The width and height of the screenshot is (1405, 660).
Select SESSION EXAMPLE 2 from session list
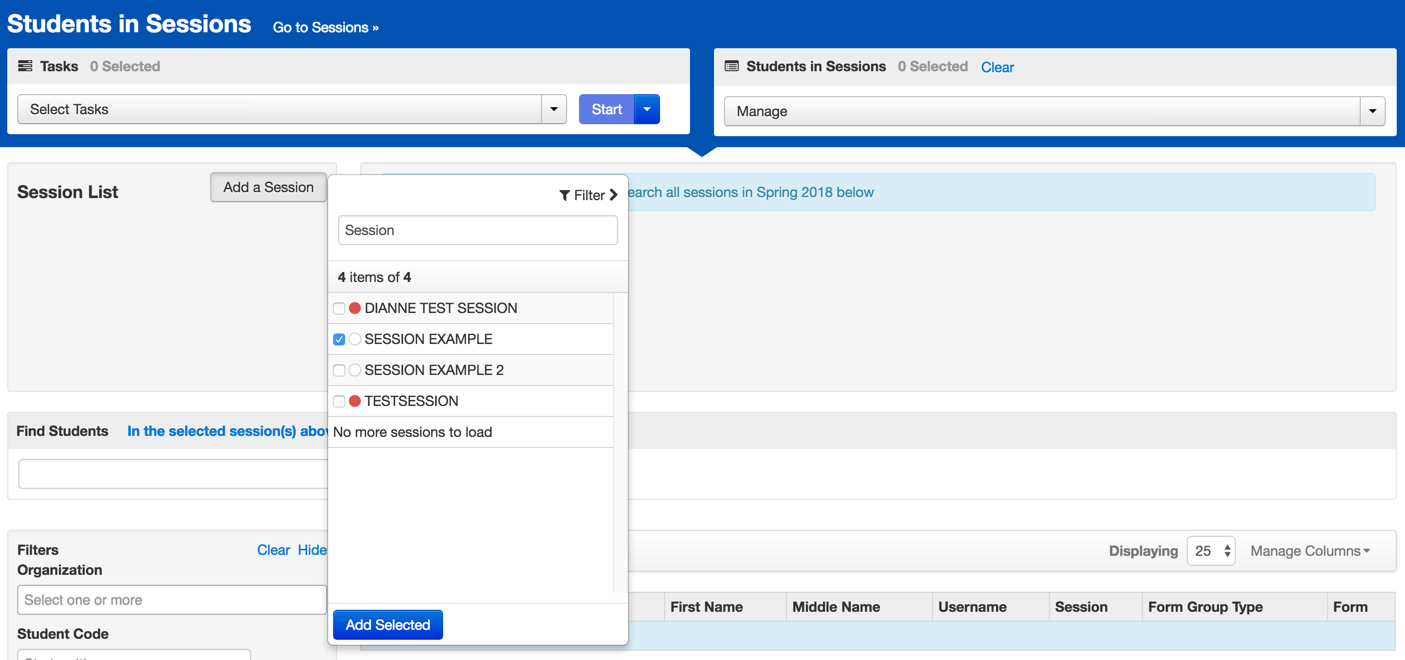pyautogui.click(x=434, y=370)
